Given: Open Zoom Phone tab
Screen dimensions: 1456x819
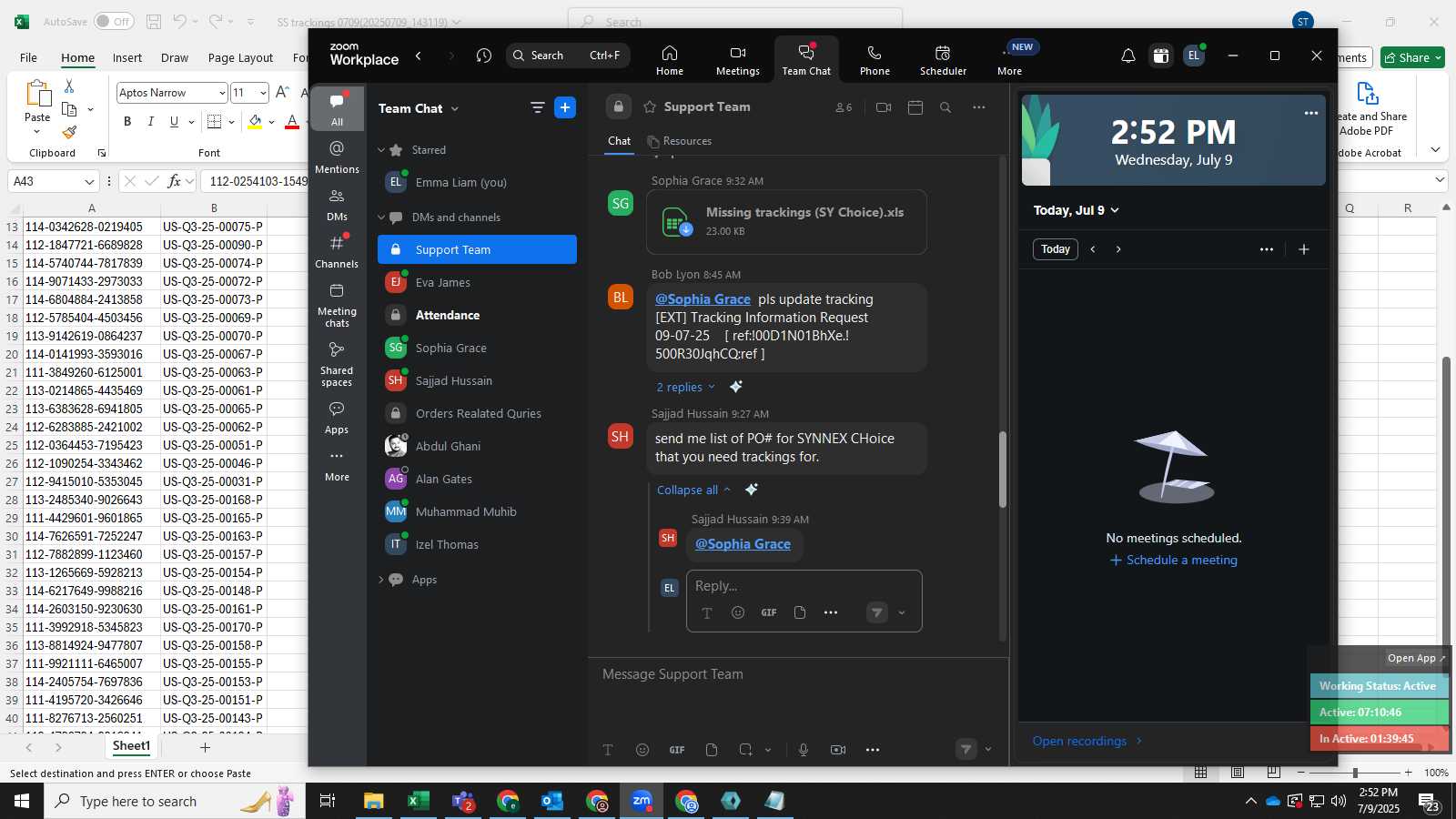Looking at the screenshot, I should point(875,60).
